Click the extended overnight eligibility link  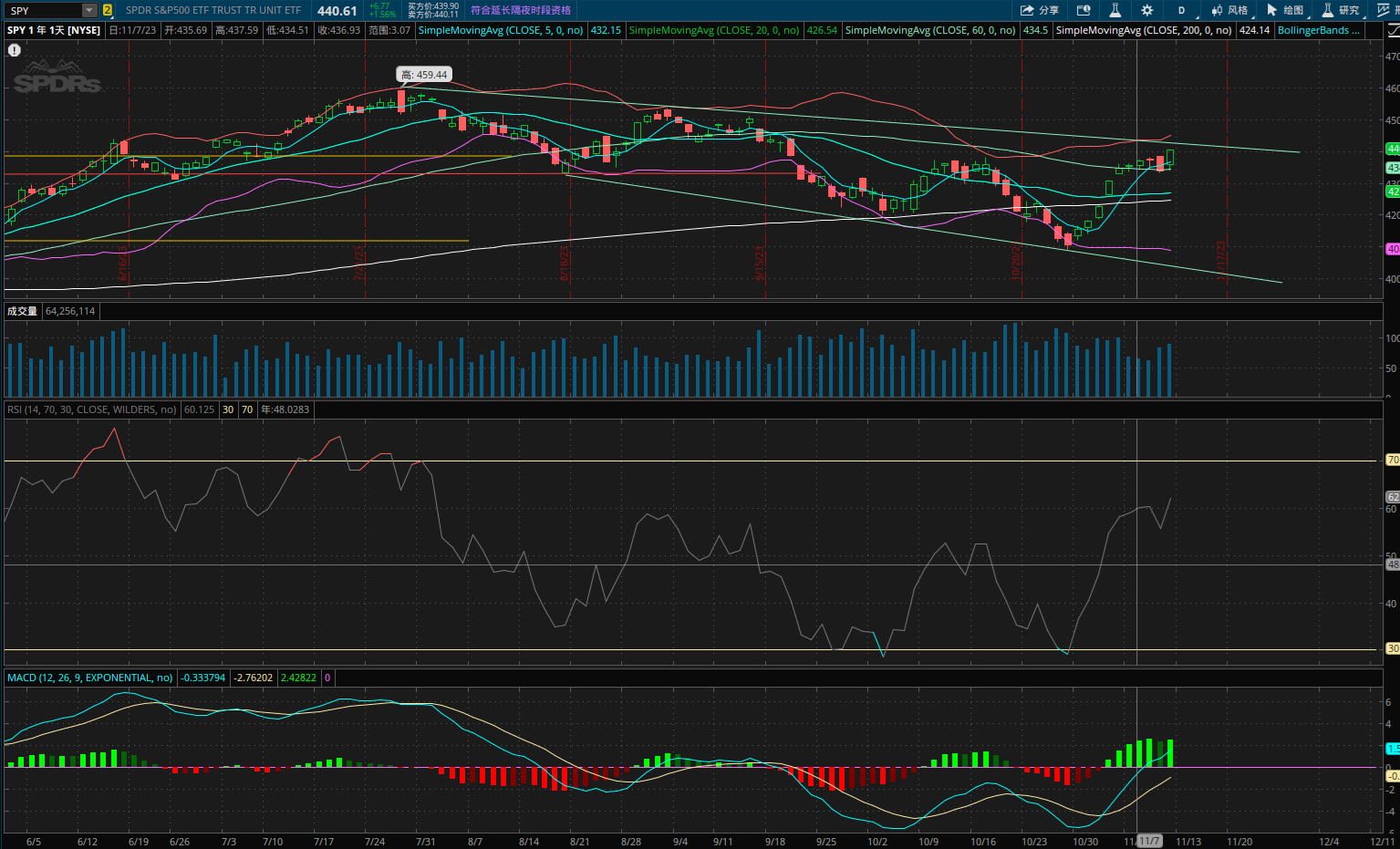coord(521,10)
